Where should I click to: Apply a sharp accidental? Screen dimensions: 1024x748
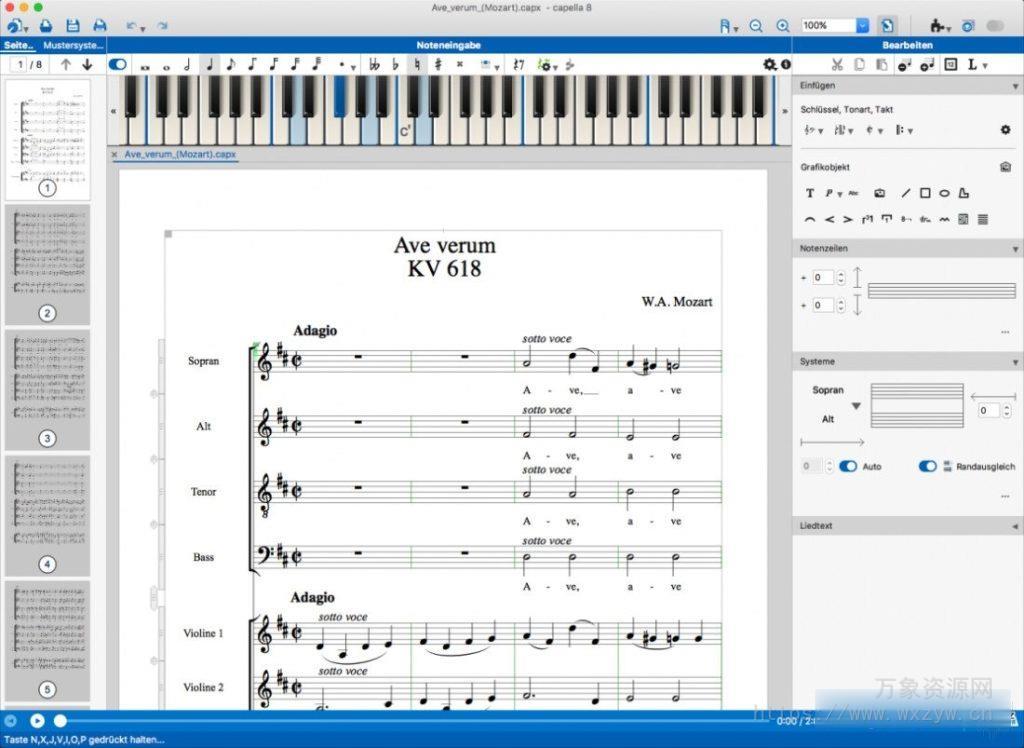[440, 64]
